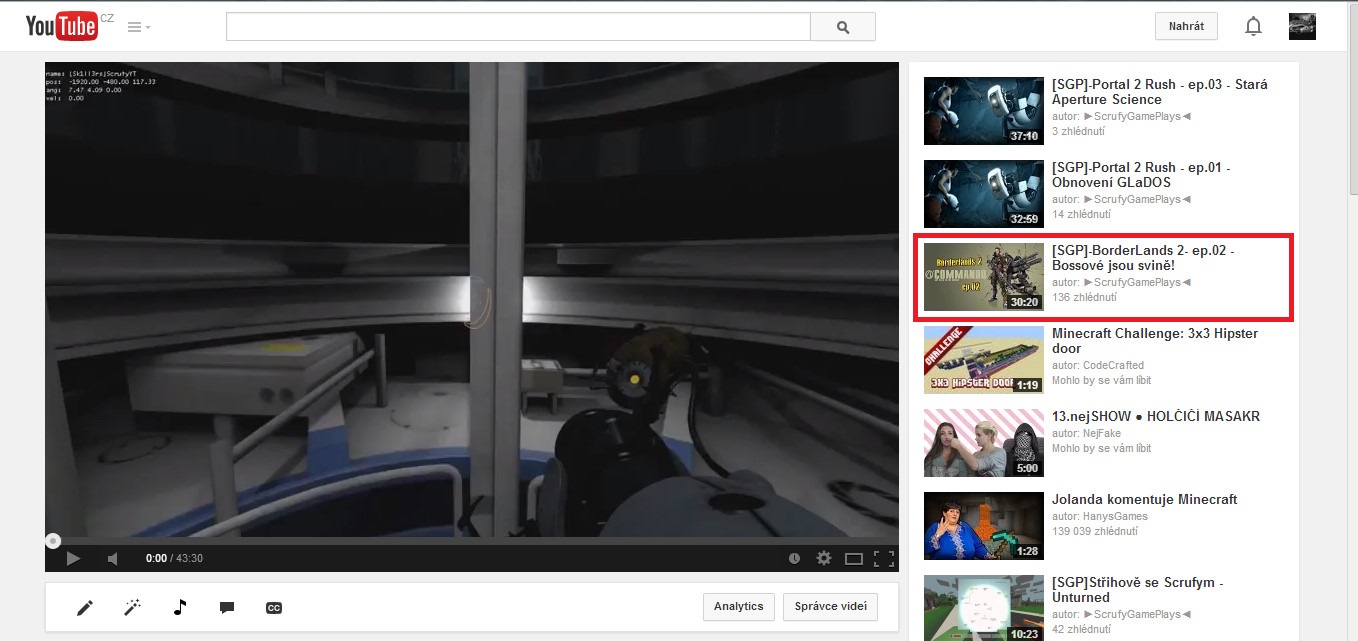1358x641 pixels.
Task: Open the annotations speech bubble tool
Action: tap(227, 607)
